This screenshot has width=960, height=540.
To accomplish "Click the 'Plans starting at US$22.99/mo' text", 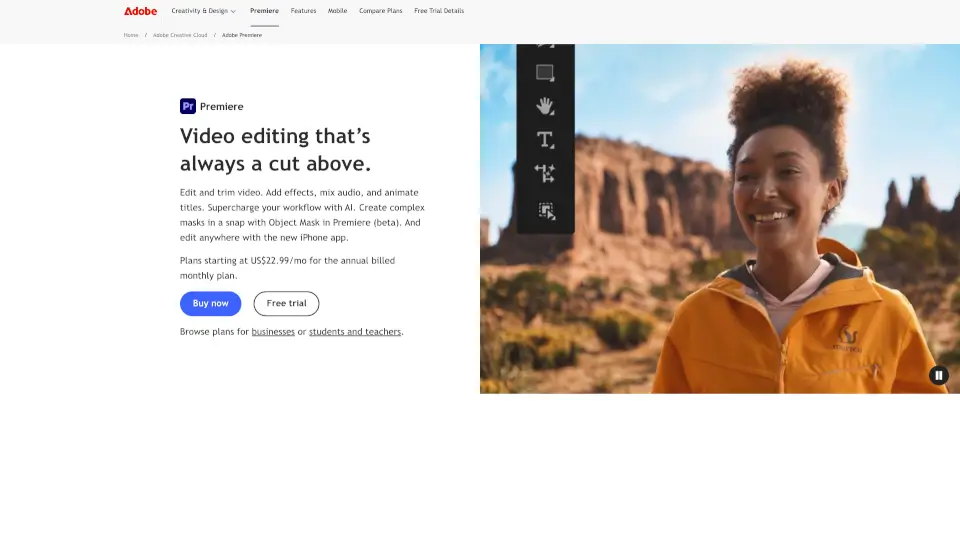I will tap(288, 268).
